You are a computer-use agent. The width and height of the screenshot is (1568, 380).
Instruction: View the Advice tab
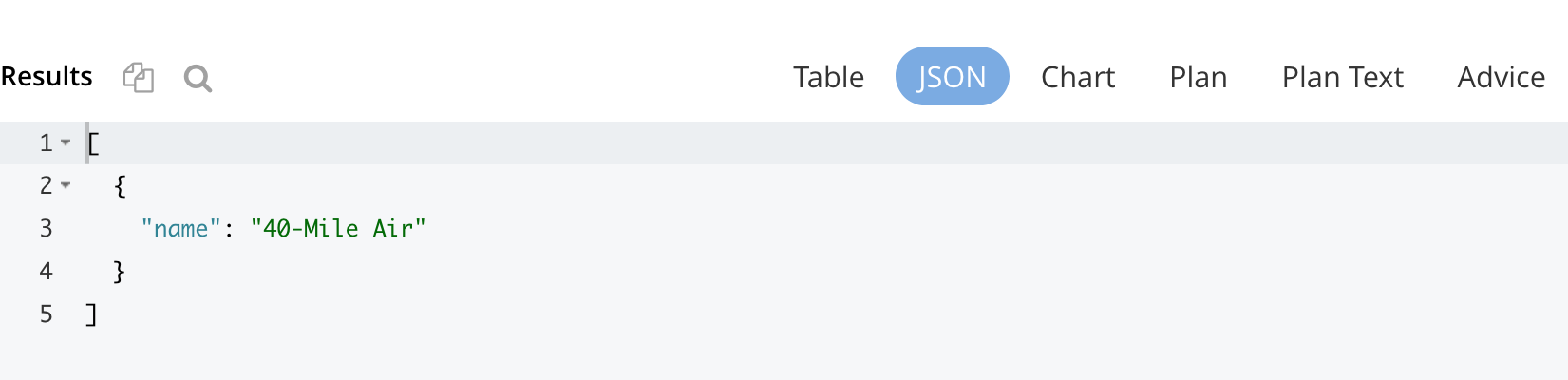point(1501,77)
